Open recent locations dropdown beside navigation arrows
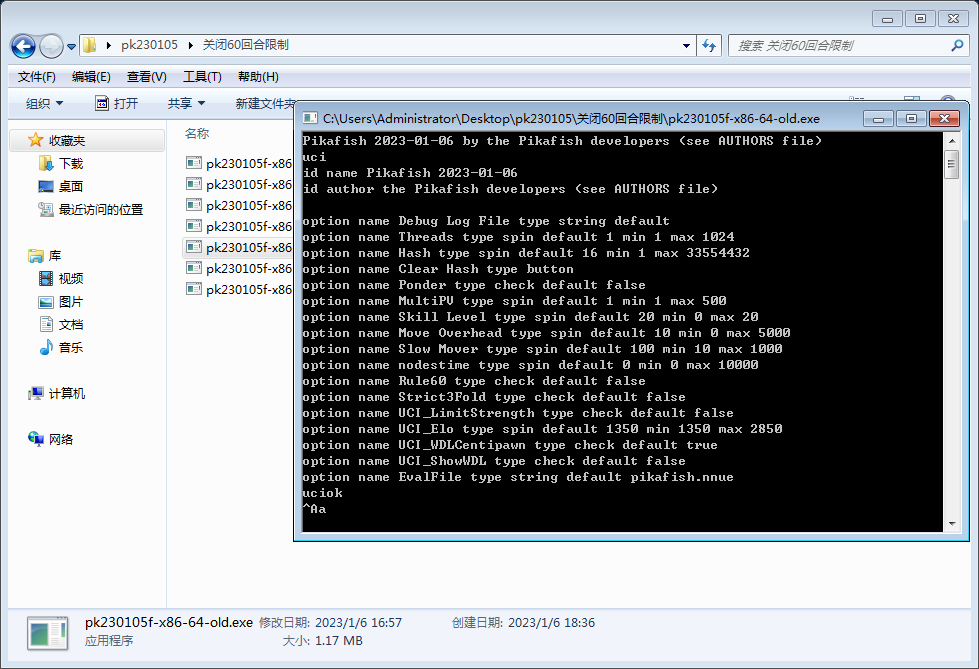This screenshot has width=979, height=669. pyautogui.click(x=71, y=46)
